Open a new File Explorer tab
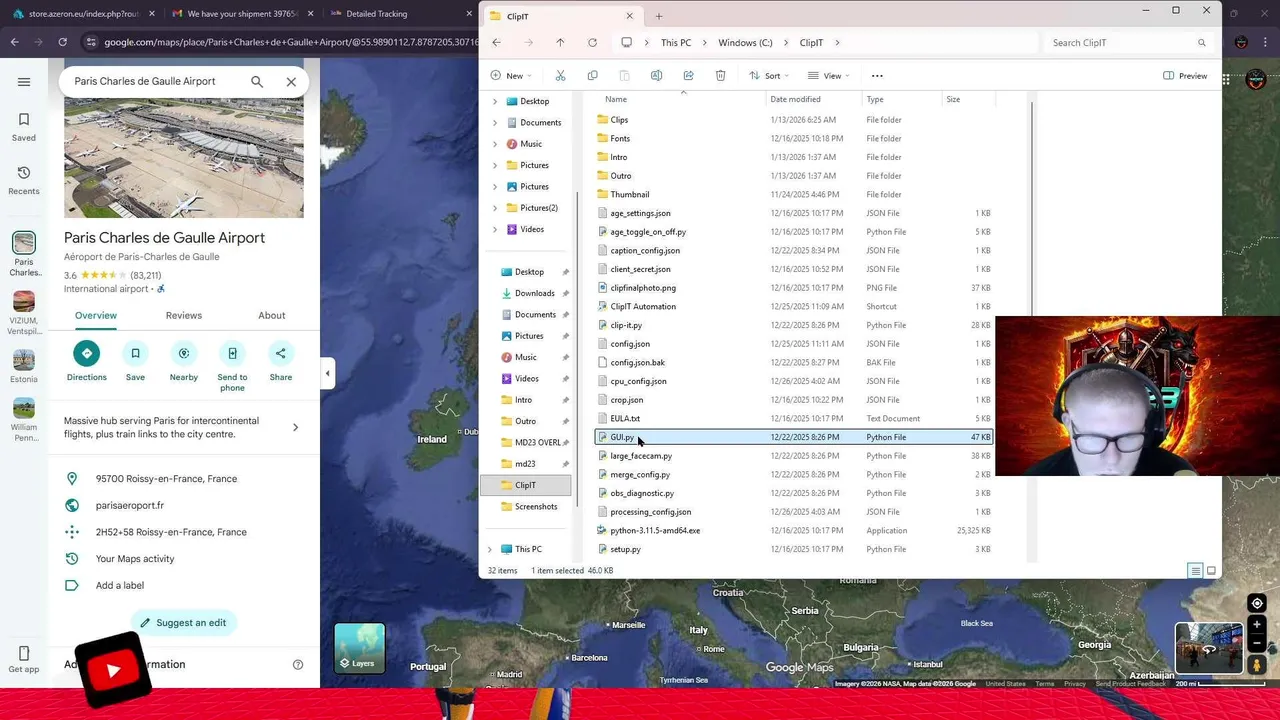 [659, 16]
